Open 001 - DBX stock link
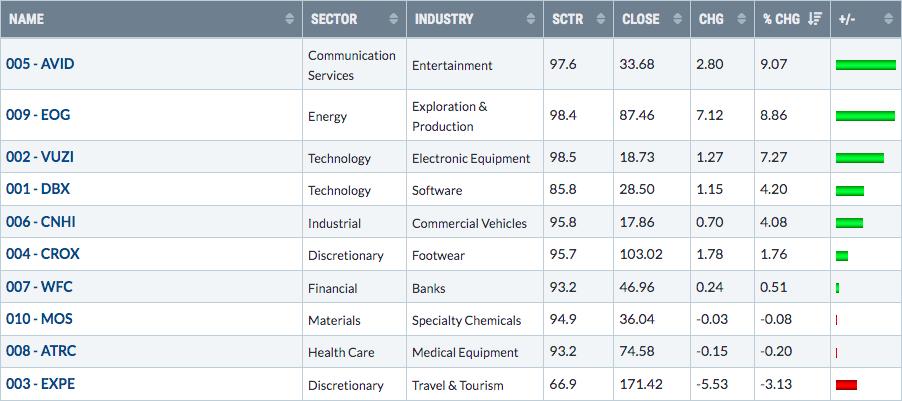The height and width of the screenshot is (401, 902). point(38,189)
